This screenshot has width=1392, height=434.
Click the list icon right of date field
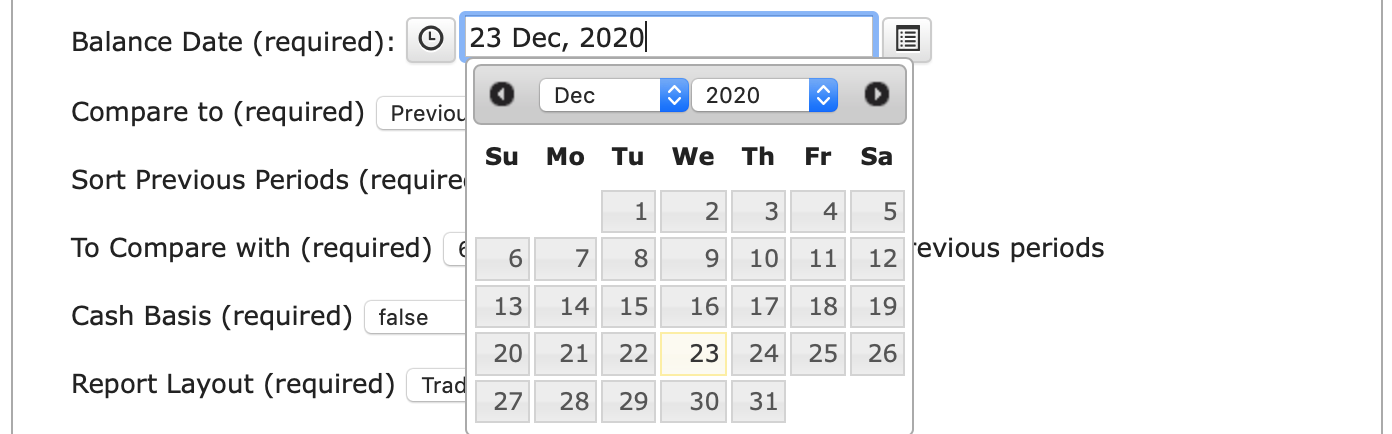[907, 40]
